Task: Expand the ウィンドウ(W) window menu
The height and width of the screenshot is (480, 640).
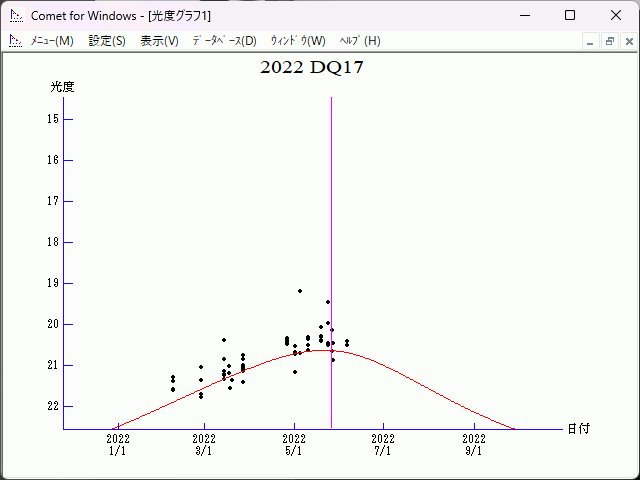Action: [x=297, y=41]
